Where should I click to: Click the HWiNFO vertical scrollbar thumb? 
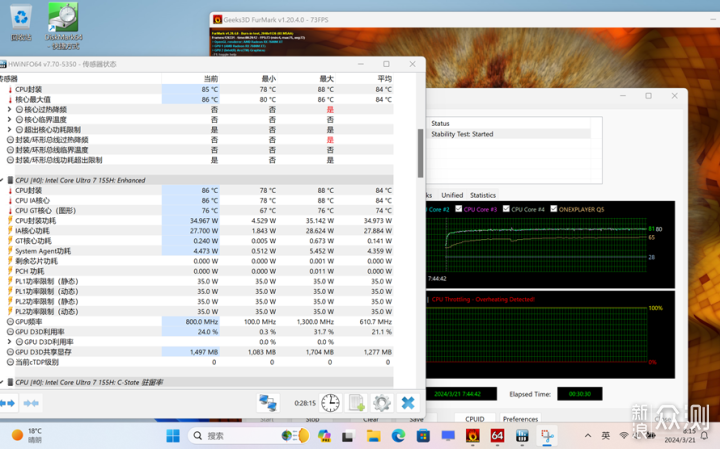420,153
